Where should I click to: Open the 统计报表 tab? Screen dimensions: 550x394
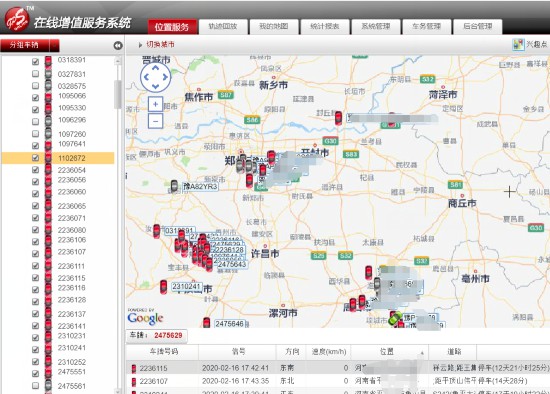324,27
